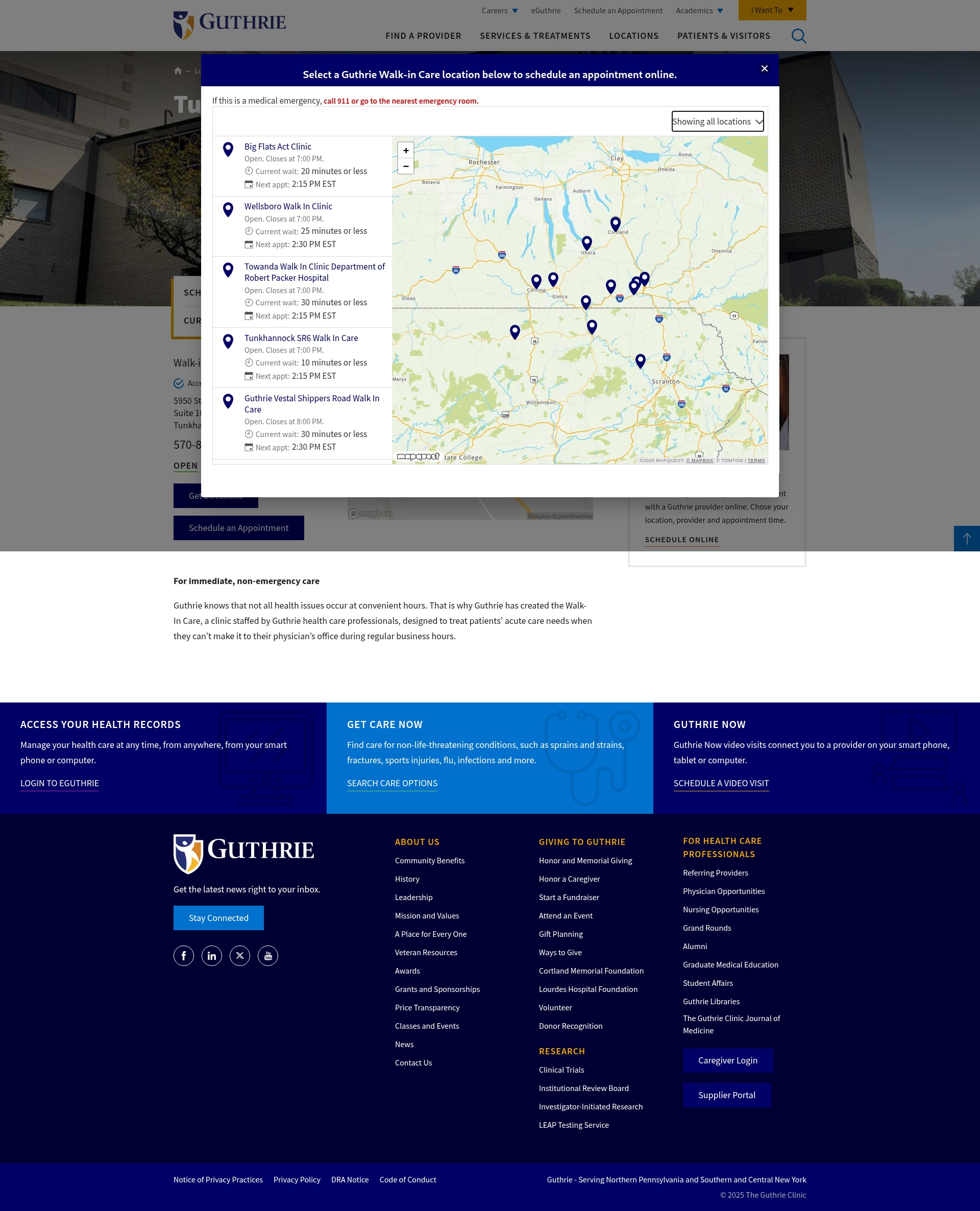Open Honor a Caregiver footer link

569,879
